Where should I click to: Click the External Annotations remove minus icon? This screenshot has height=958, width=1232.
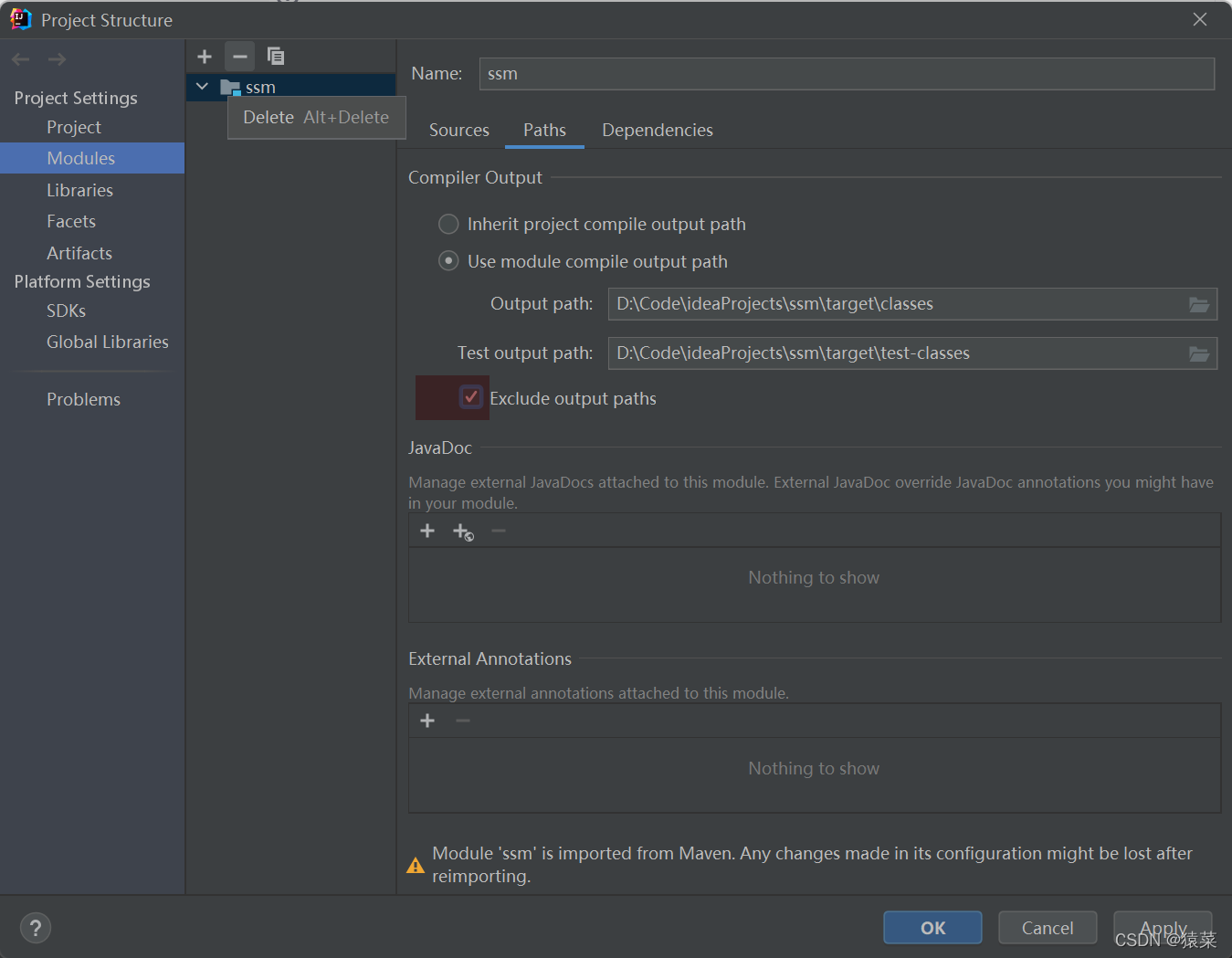[x=463, y=721]
